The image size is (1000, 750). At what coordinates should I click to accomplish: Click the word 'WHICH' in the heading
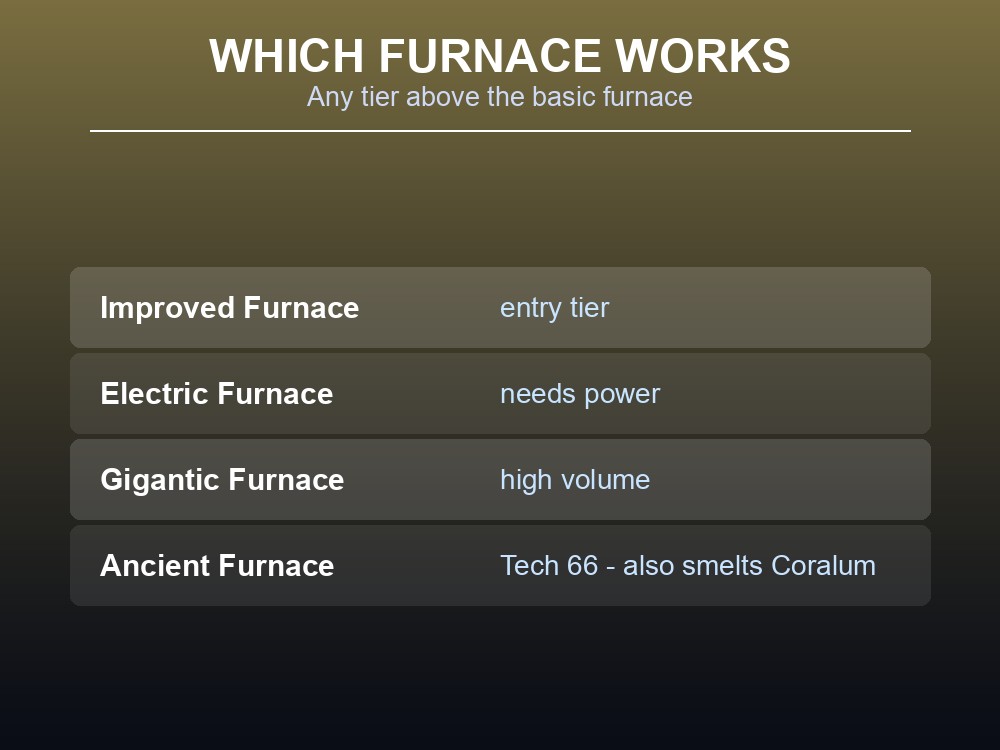tap(286, 56)
